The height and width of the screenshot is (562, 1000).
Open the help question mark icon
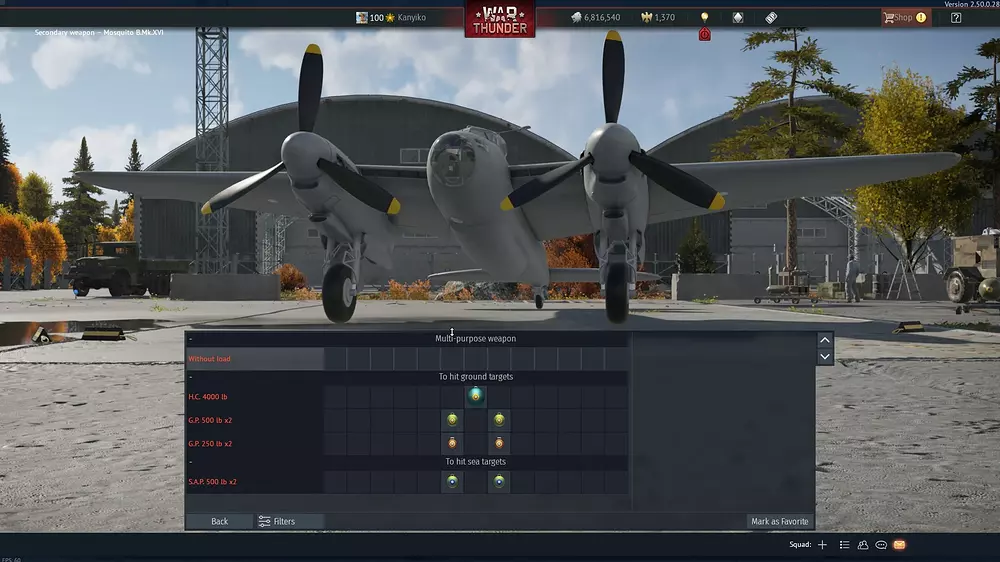point(956,18)
